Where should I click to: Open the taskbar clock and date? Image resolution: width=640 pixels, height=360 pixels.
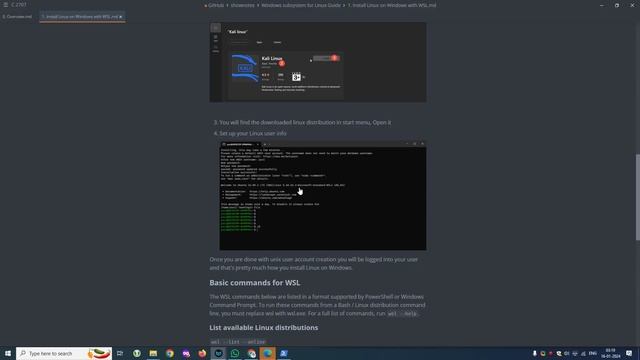tap(611, 353)
